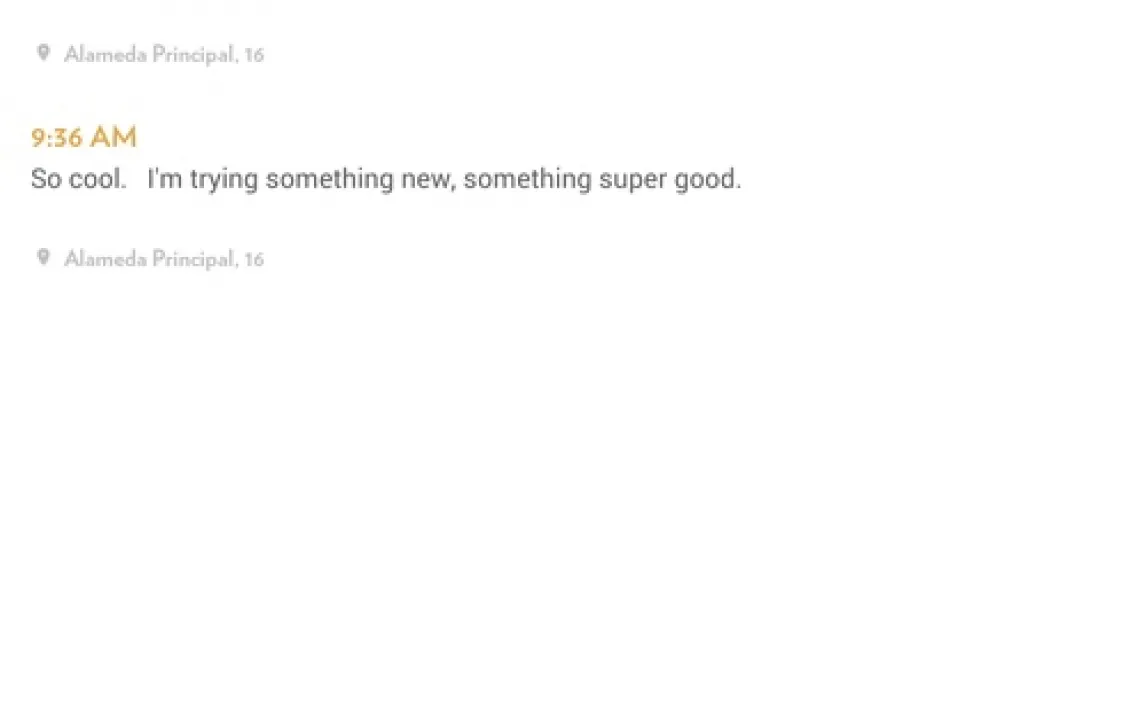Click "Principal" in the location above 9:36 AM
The height and width of the screenshot is (716, 1146).
[x=195, y=55]
